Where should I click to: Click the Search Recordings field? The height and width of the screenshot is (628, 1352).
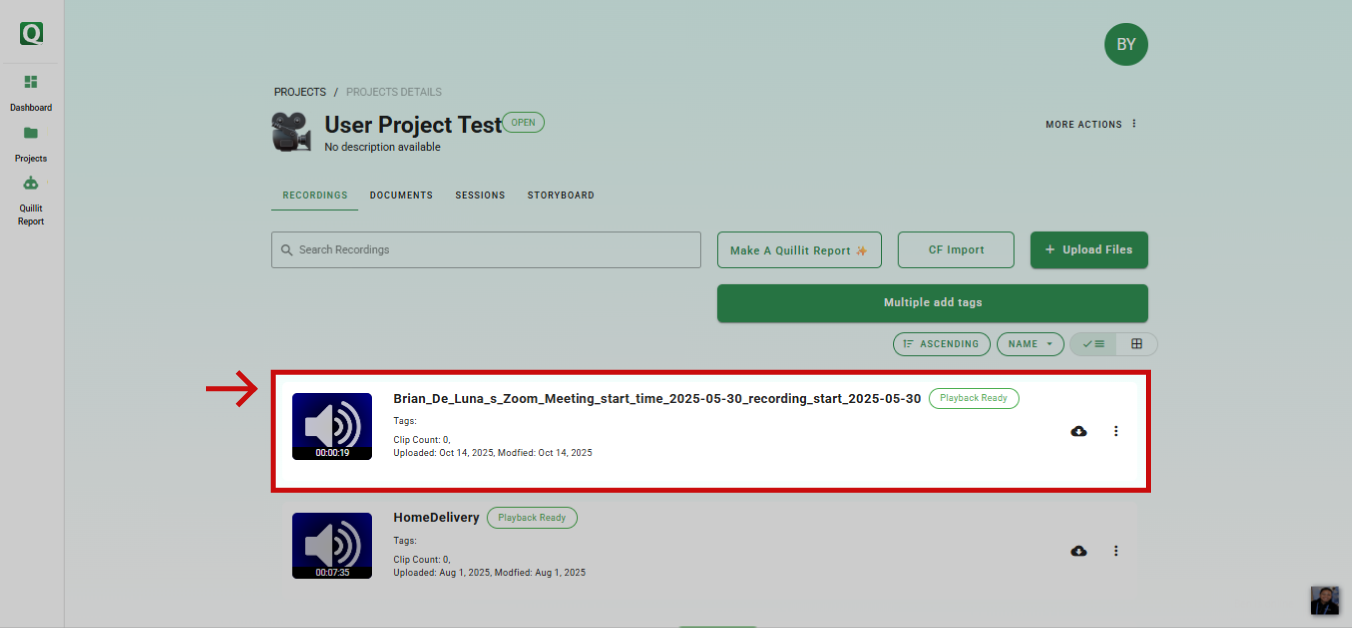486,250
